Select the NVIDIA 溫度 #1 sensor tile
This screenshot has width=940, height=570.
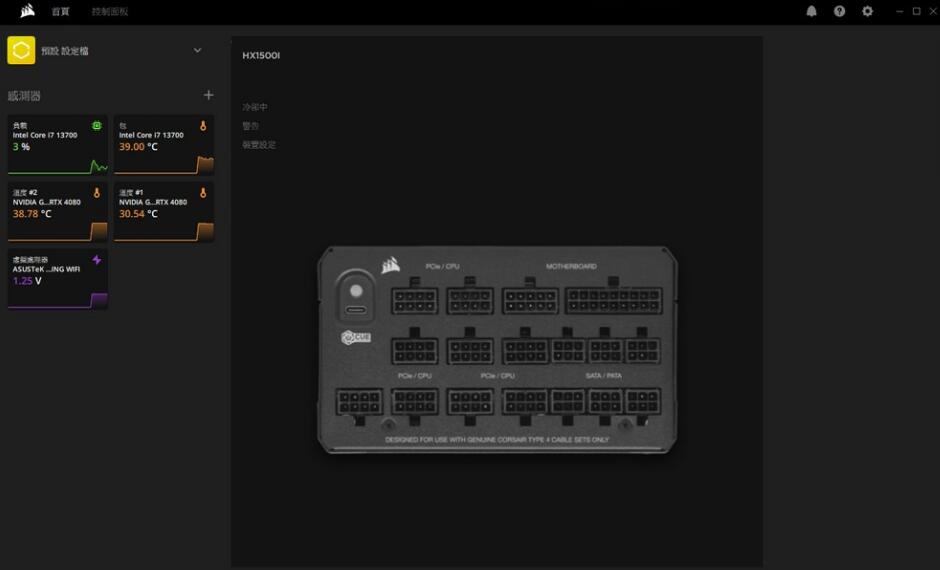pyautogui.click(x=164, y=212)
